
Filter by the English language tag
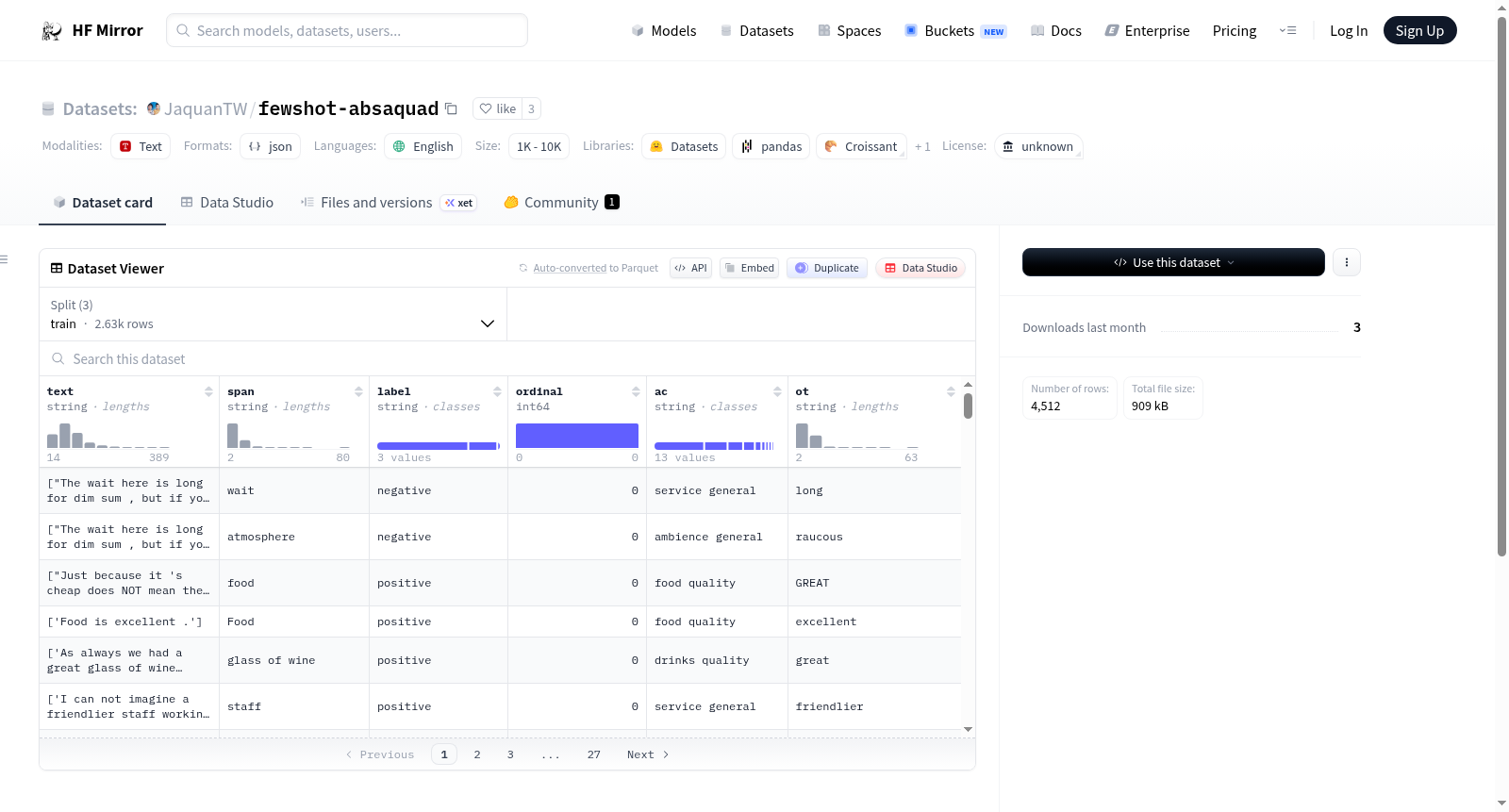pos(423,146)
